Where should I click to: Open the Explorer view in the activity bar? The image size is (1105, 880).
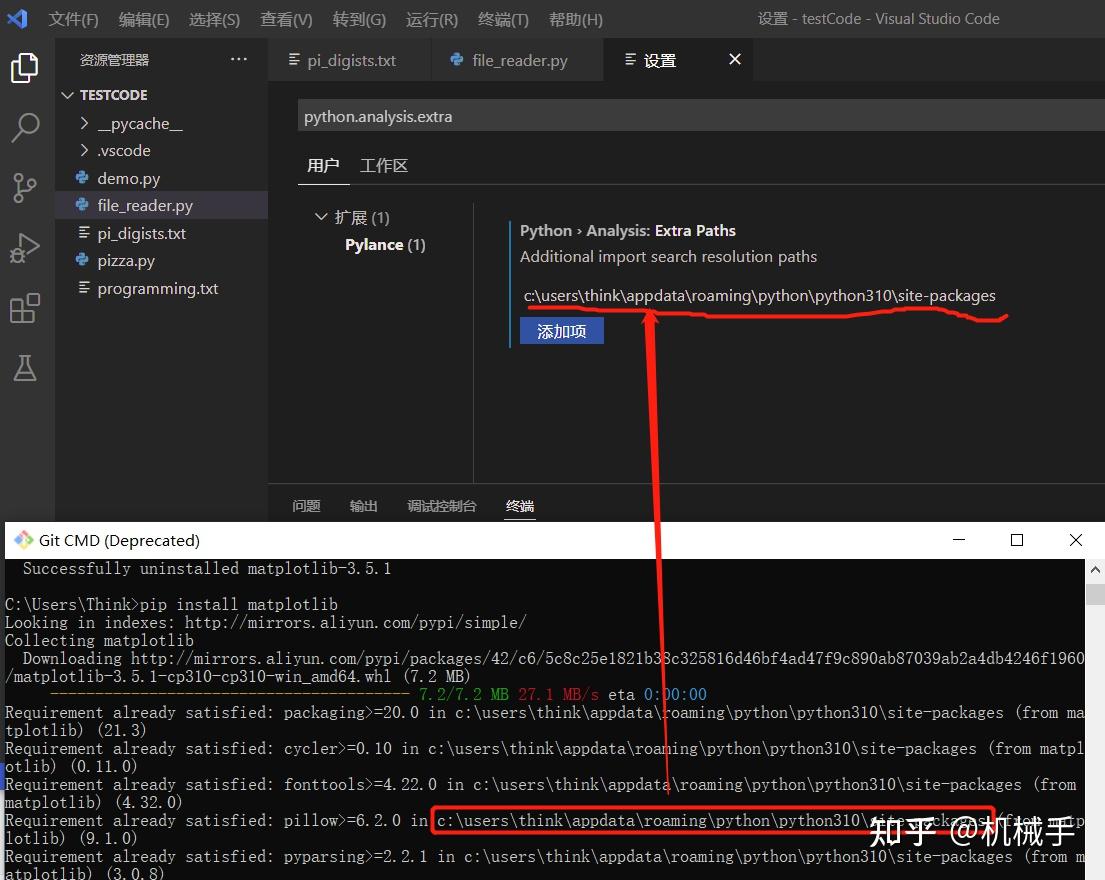tap(26, 68)
